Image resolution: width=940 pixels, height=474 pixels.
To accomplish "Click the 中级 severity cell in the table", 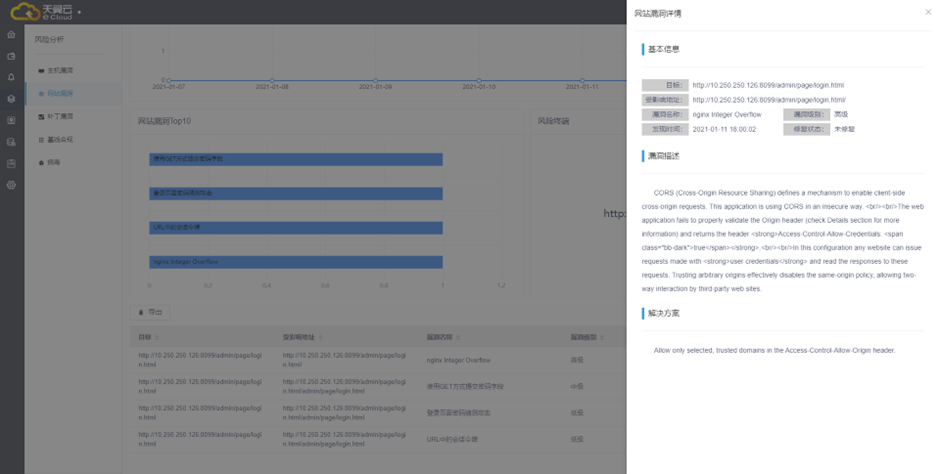I will (577, 387).
